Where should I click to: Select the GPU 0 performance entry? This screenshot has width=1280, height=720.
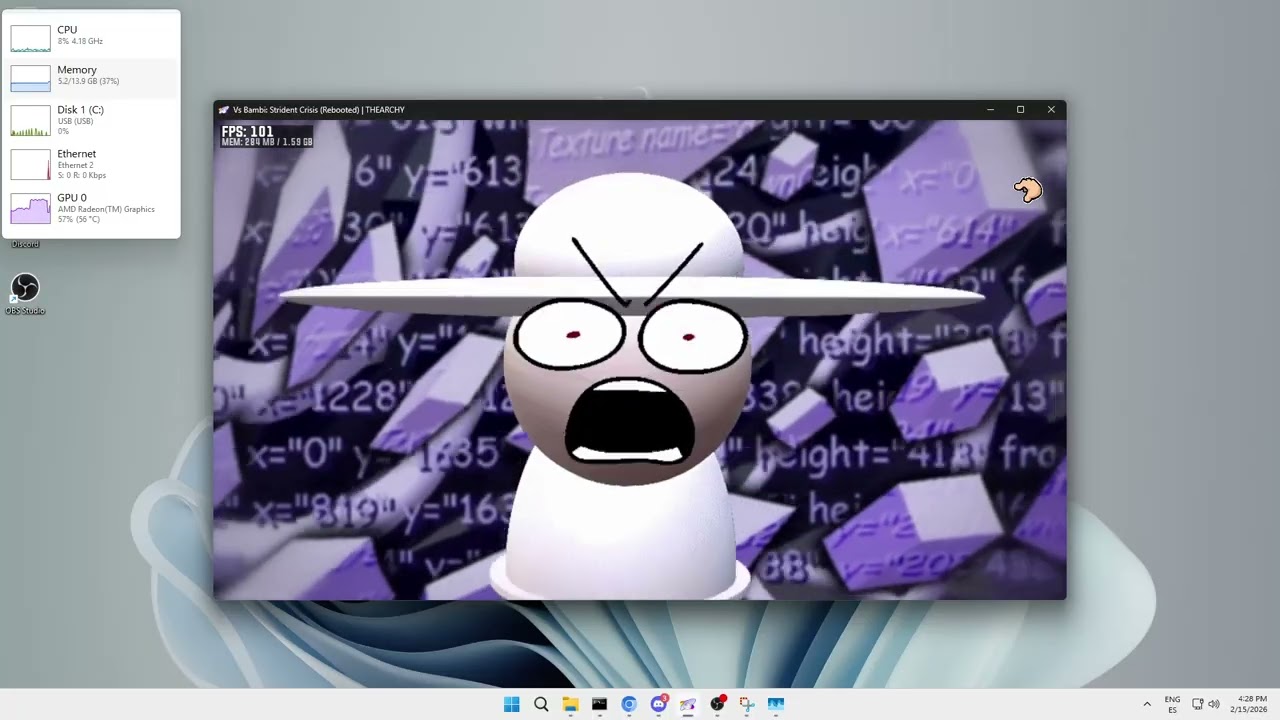pos(91,208)
